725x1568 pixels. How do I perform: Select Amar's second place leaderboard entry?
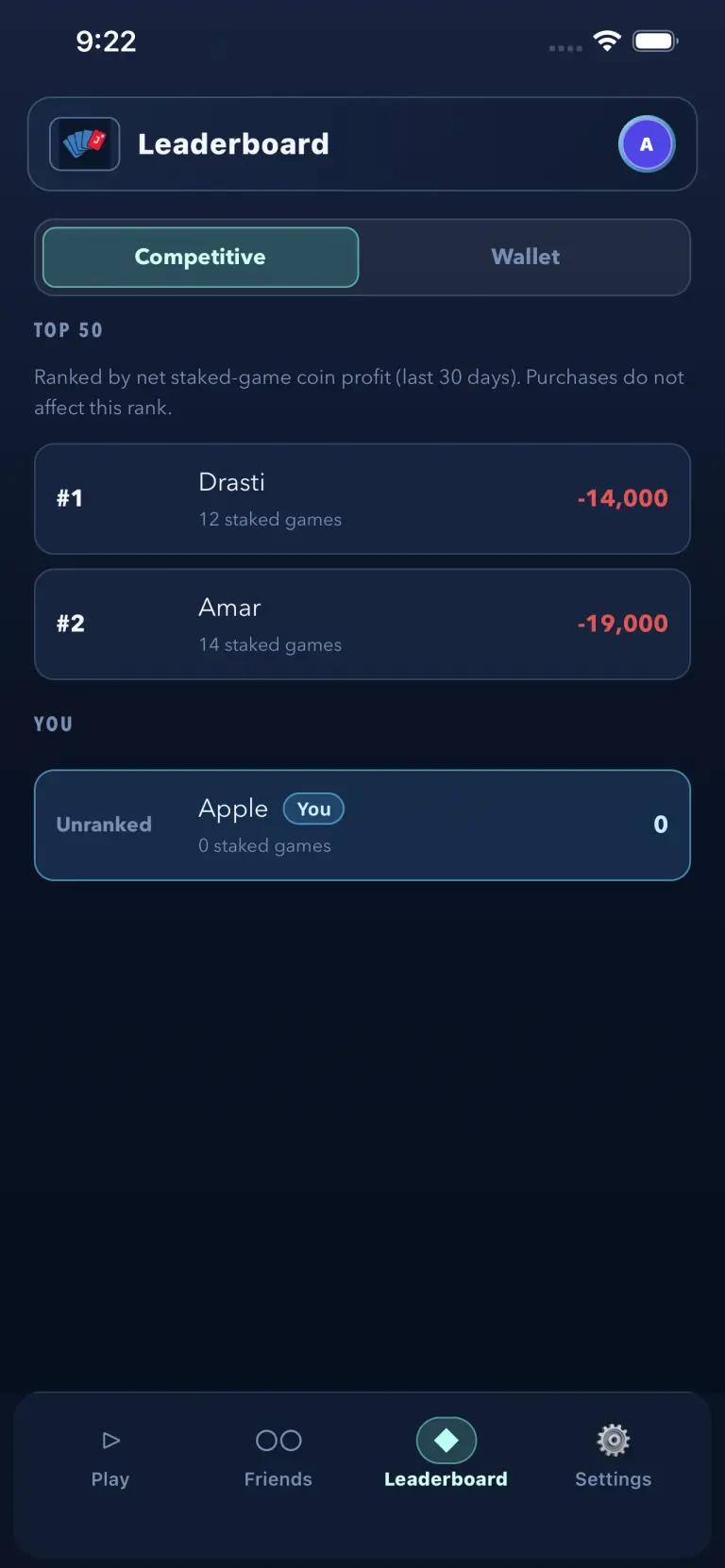click(362, 624)
